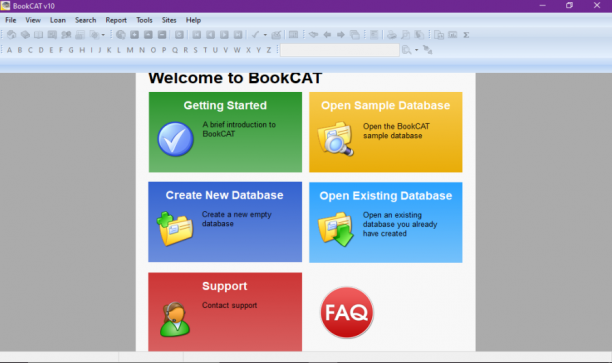Go to next record toolbar icon
The width and height of the screenshot is (612, 363).
coord(224,35)
